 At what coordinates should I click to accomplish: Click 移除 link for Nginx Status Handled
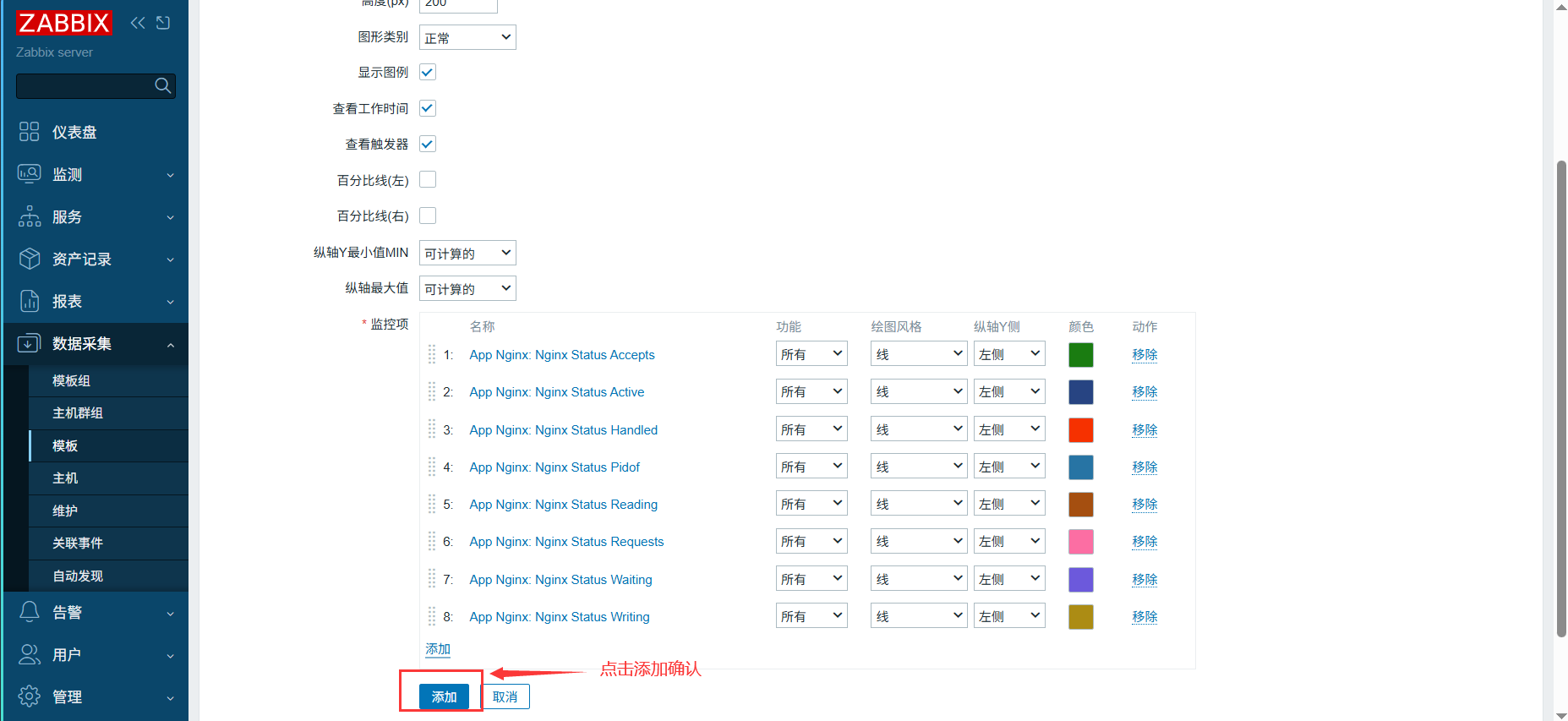[1145, 429]
